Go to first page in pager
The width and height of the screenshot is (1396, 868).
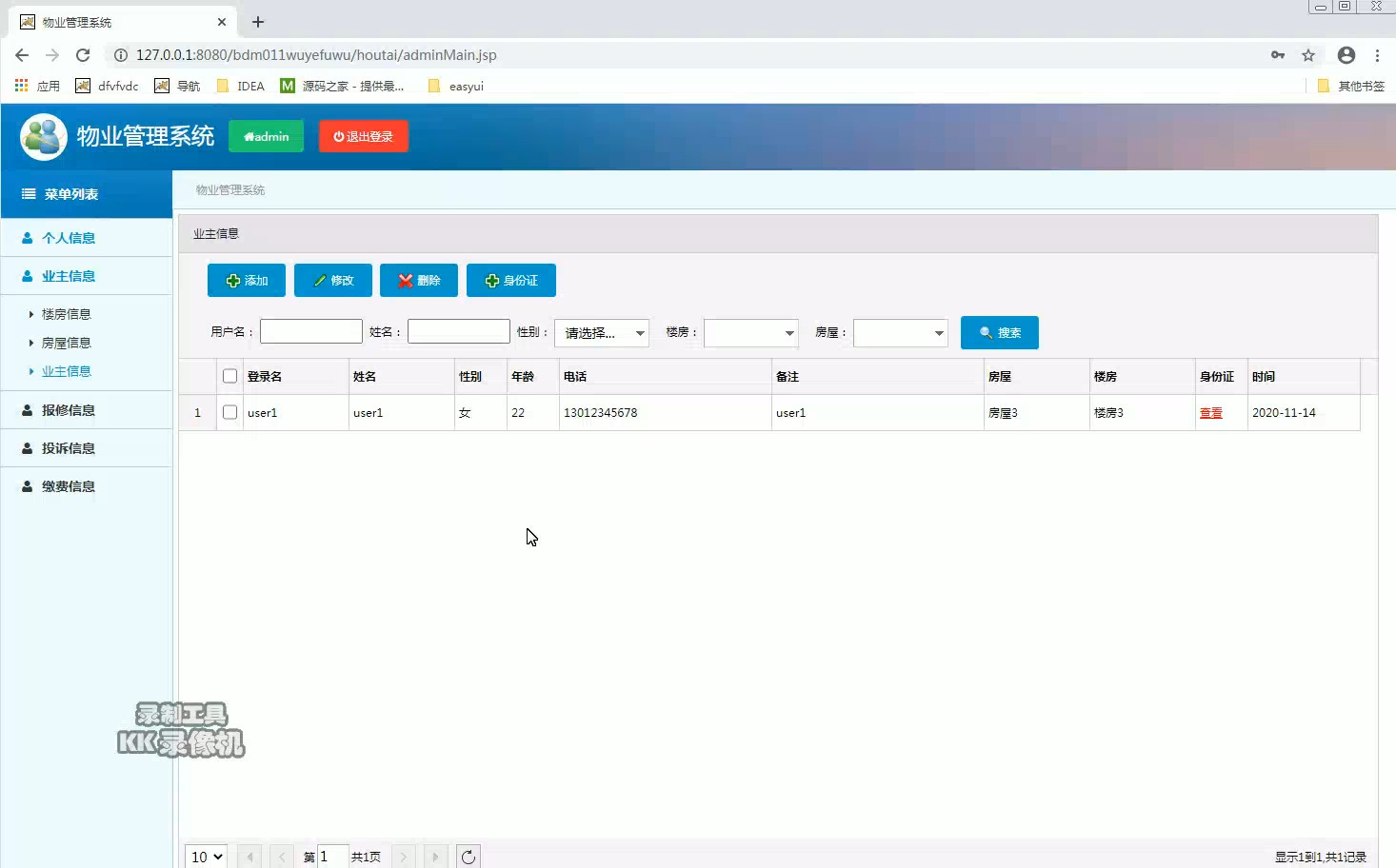[249, 857]
